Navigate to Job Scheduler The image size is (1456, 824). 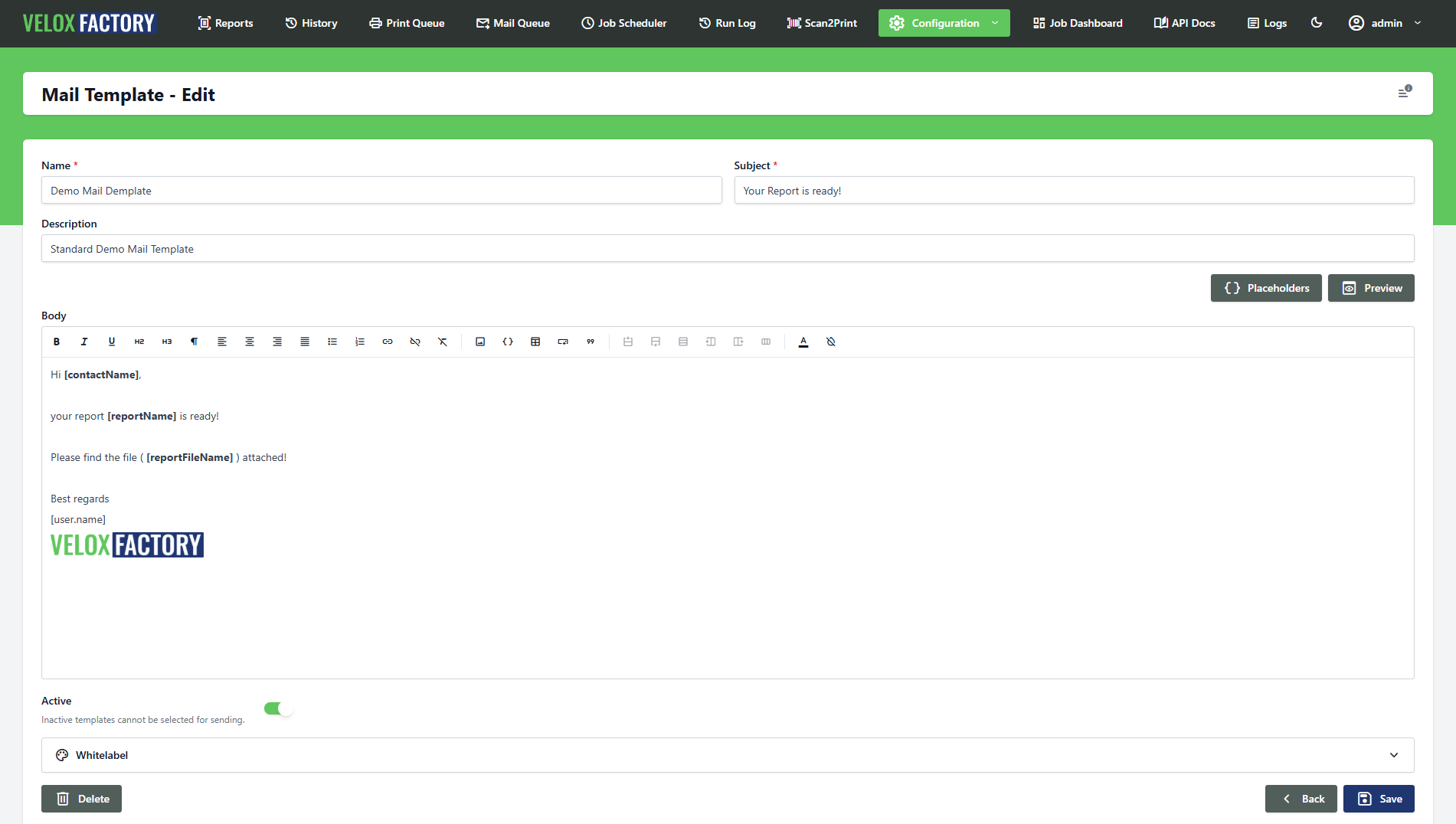623,23
